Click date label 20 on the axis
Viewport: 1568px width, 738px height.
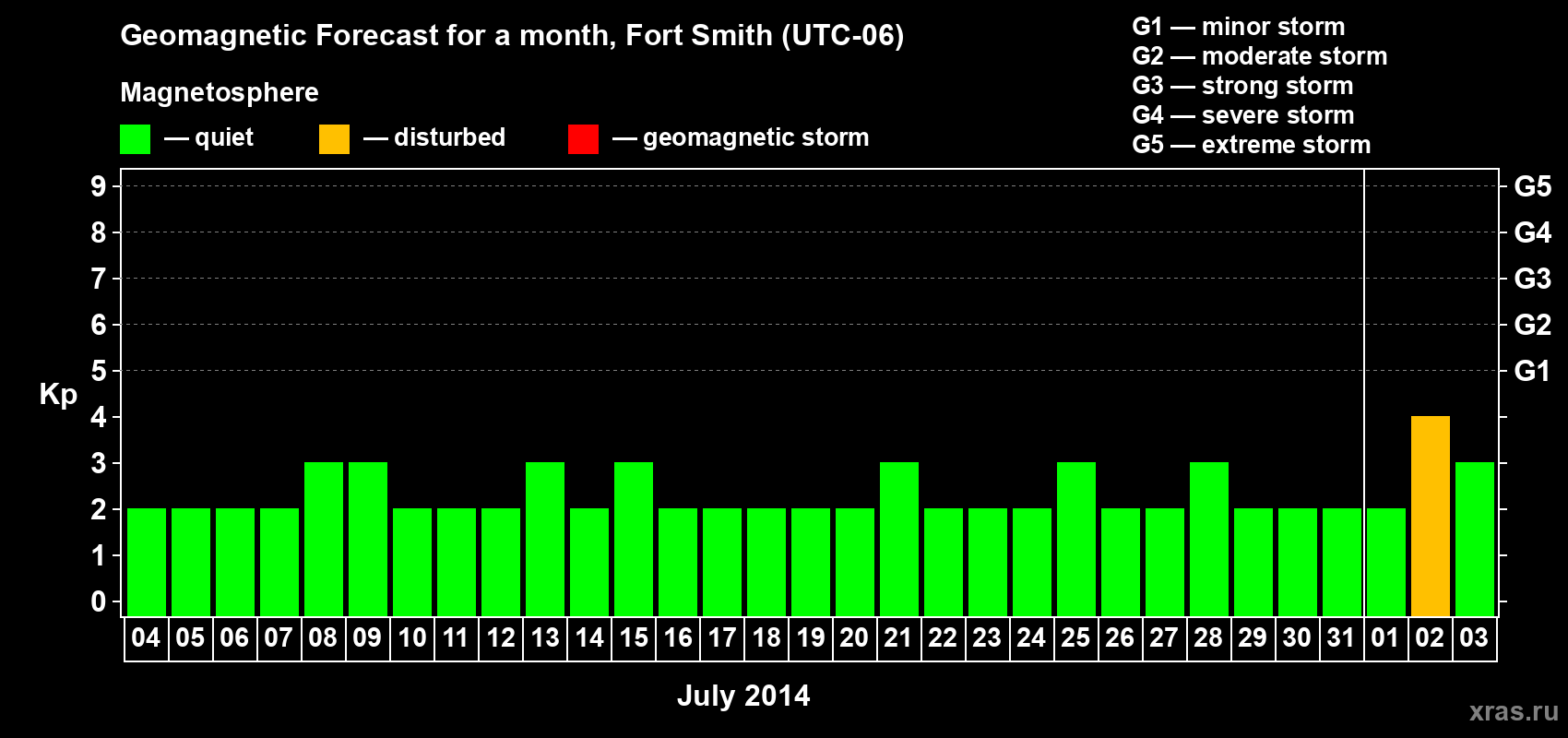854,637
